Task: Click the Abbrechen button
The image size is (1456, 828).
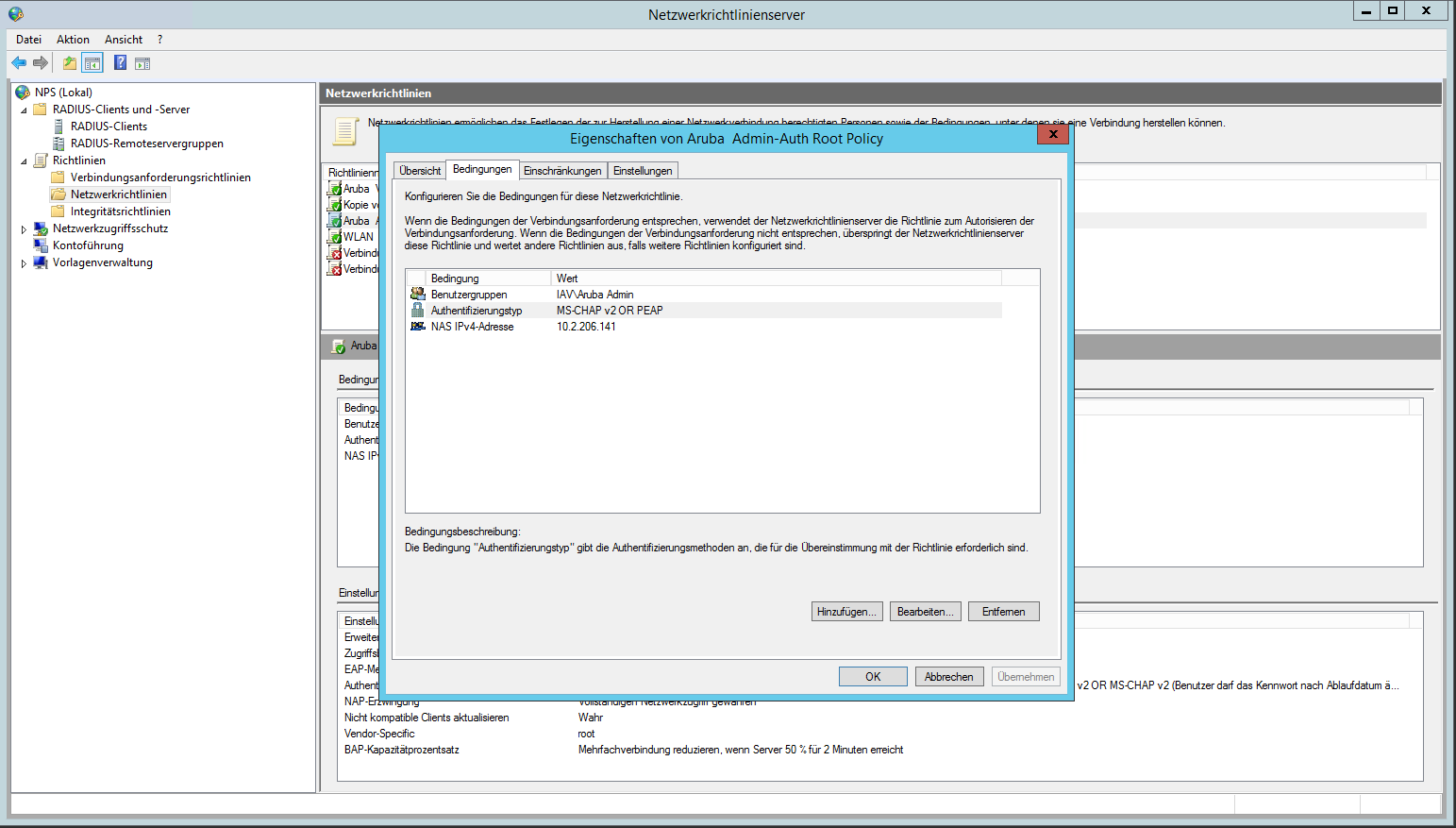Action: tap(948, 677)
